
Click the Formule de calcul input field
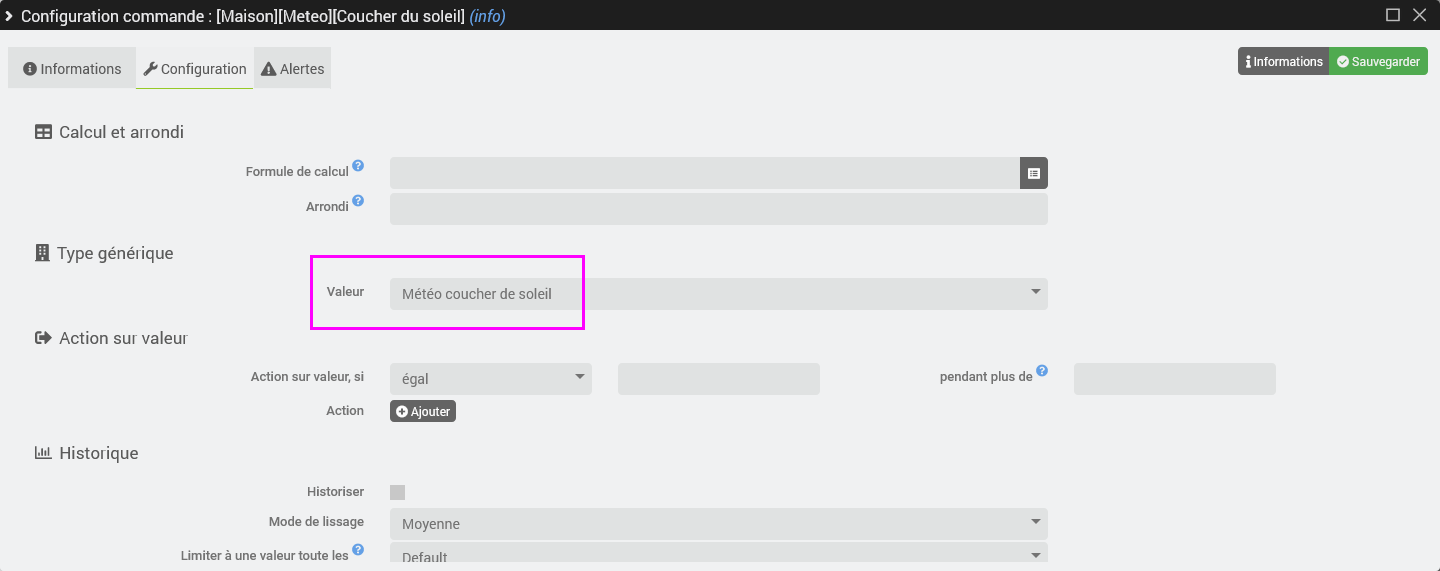click(704, 173)
